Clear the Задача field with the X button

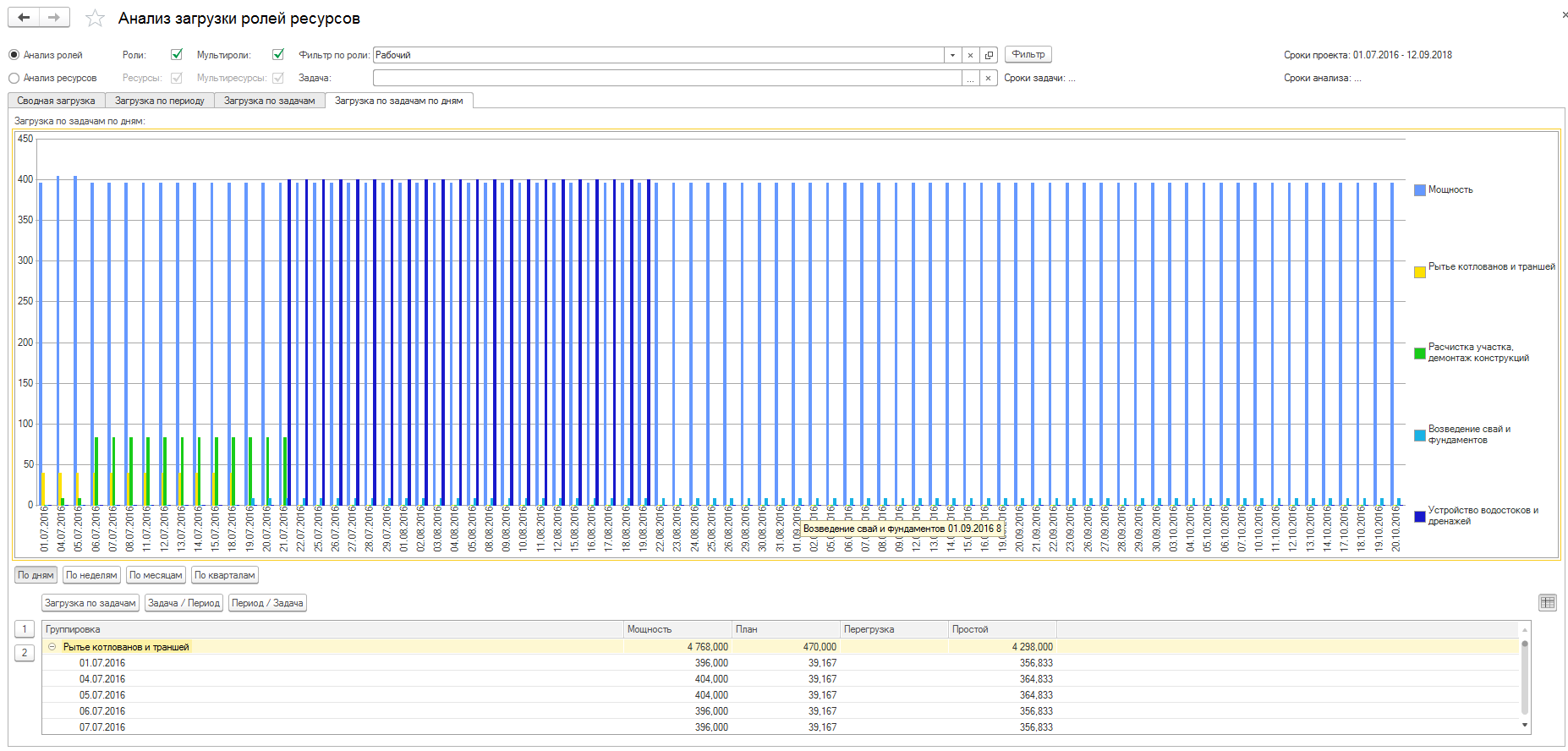[988, 78]
